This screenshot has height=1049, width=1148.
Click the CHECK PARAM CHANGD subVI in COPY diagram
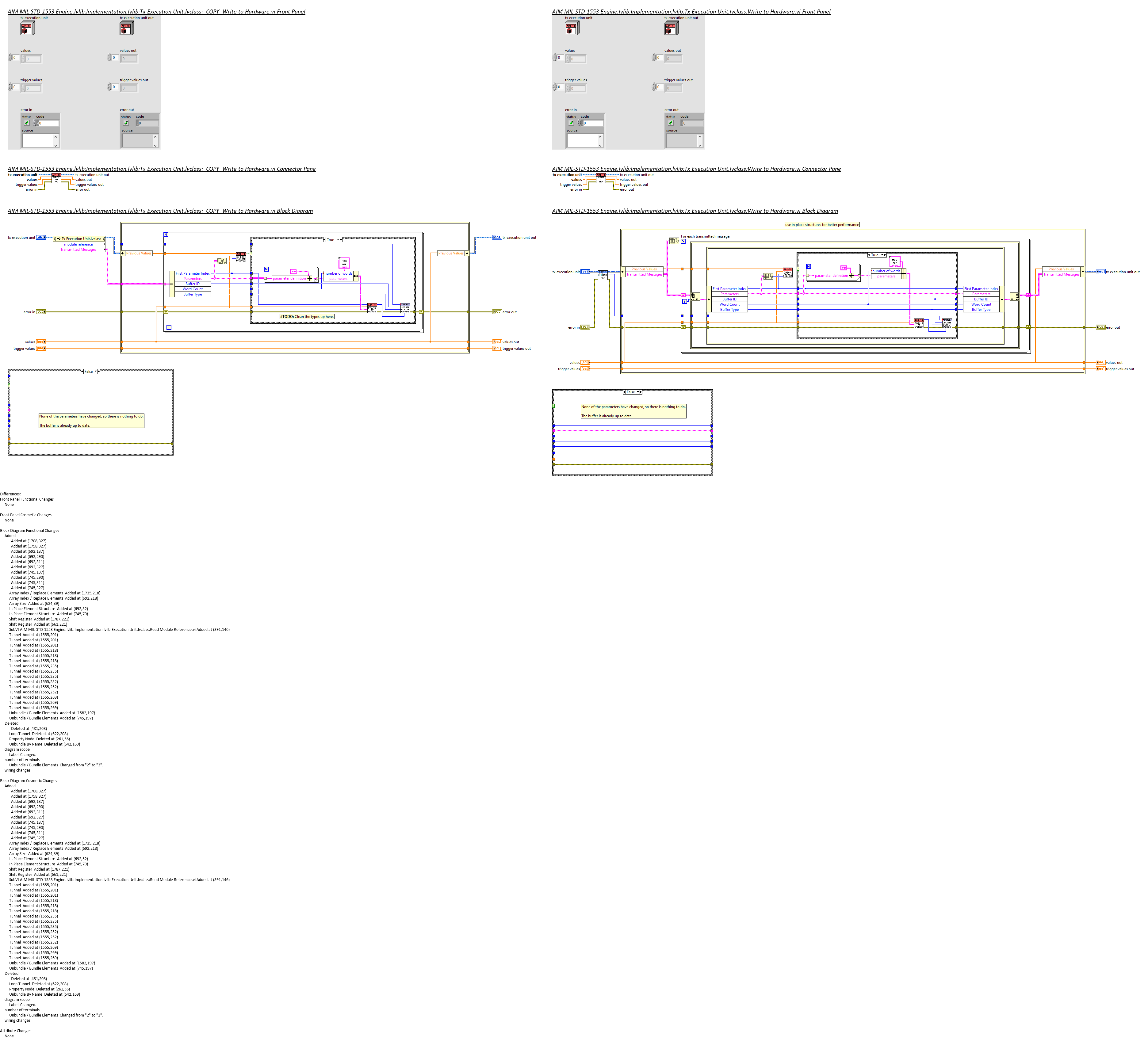241,257
